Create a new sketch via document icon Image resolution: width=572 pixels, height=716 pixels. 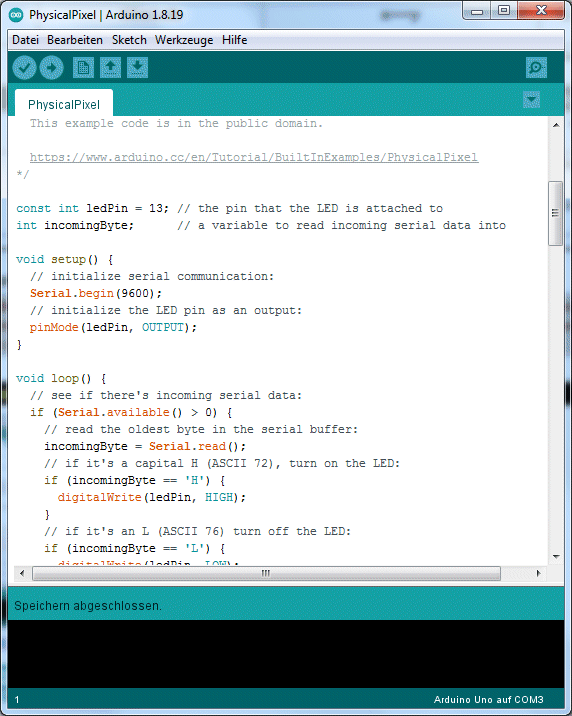[x=83, y=68]
